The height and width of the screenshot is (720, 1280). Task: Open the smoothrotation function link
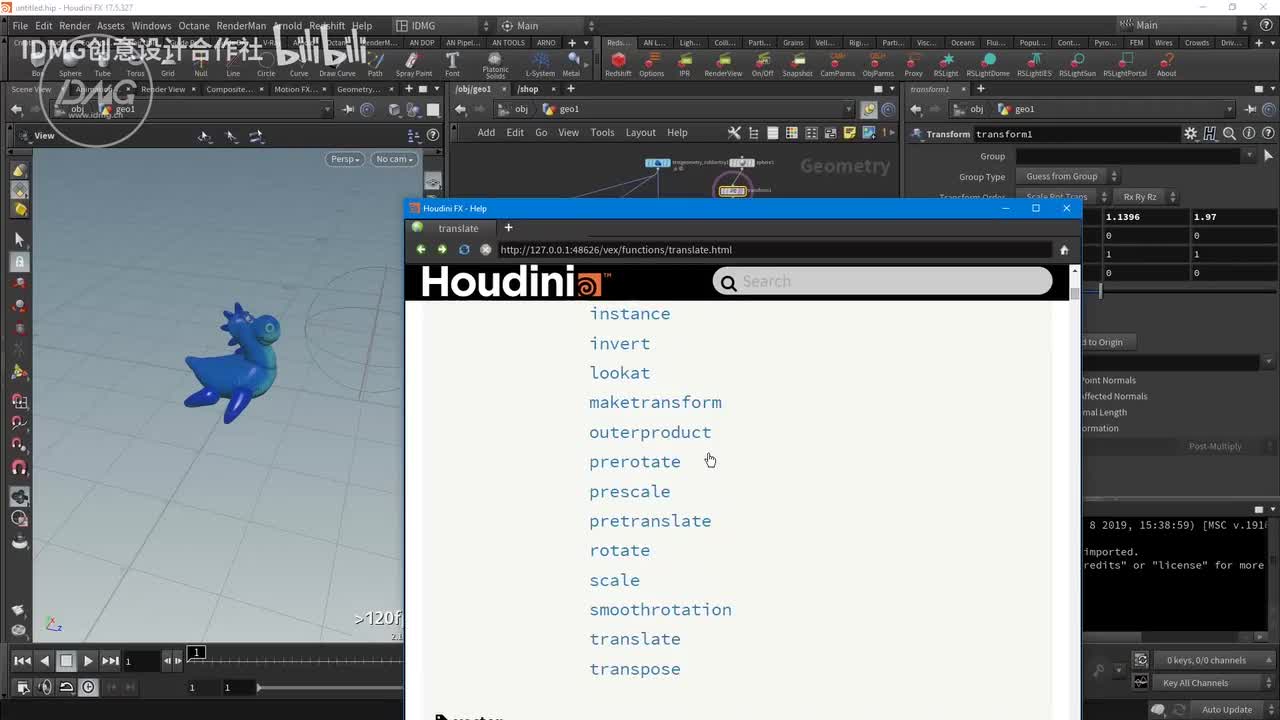pos(660,609)
